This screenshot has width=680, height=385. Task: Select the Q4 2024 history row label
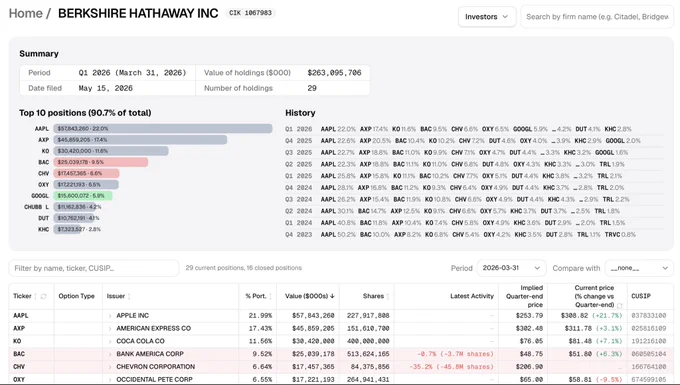click(298, 188)
